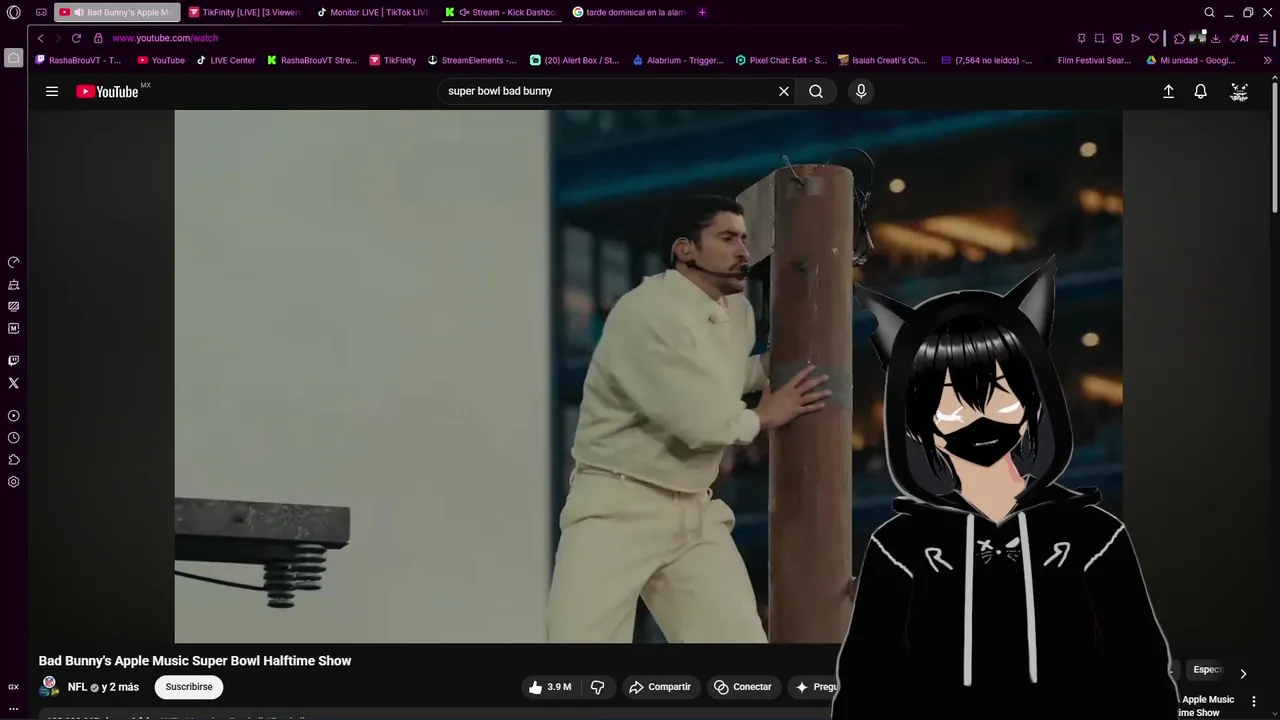Open the RashaBrouVT Twitch bookmark
The height and width of the screenshot is (720, 1280).
[x=78, y=60]
